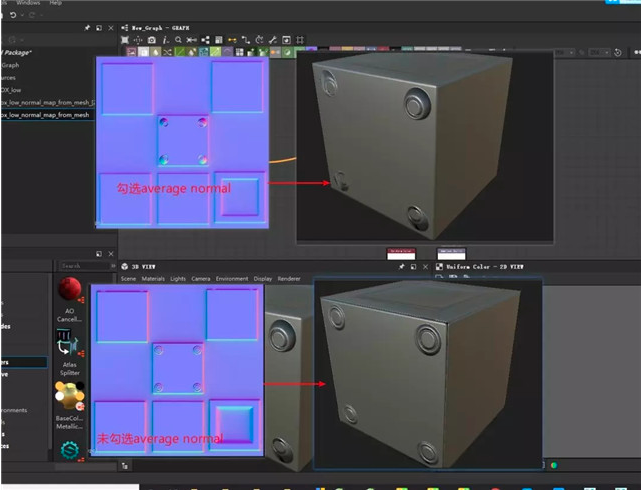Fit graph to view with frame icon
The height and width of the screenshot is (491, 641).
pos(125,40)
